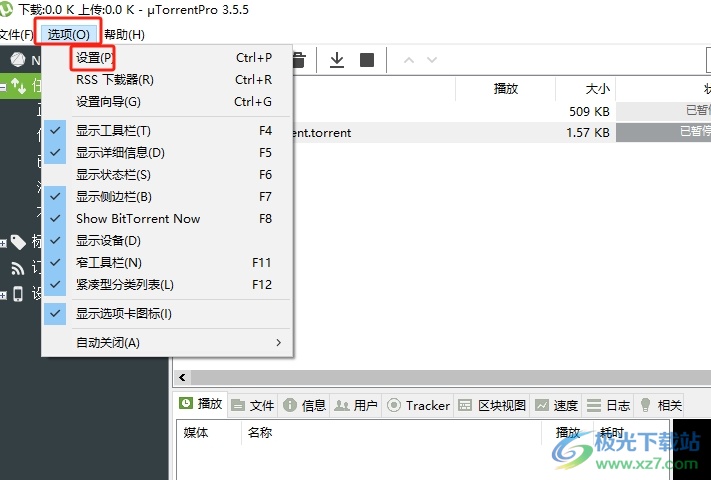Image resolution: width=711 pixels, height=480 pixels.
Task: Switch to the 文件 tab
Action: (x=253, y=405)
